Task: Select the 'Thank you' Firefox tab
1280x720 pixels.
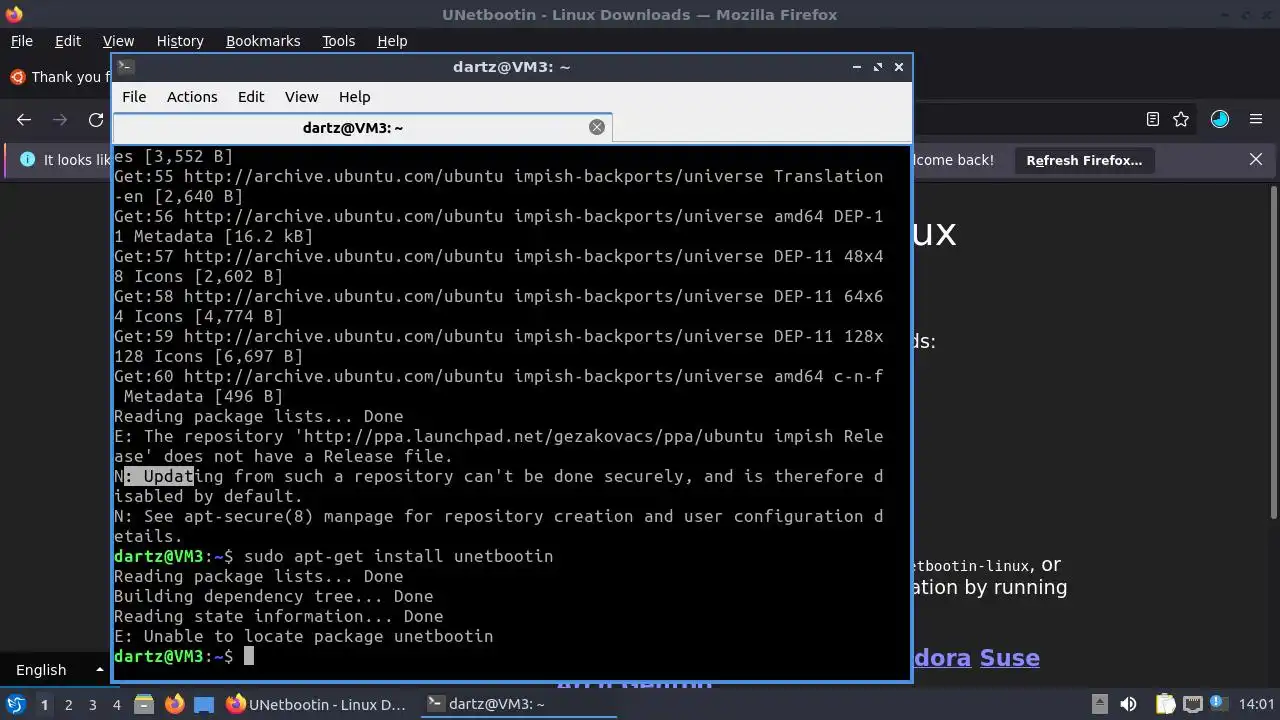Action: 58,77
